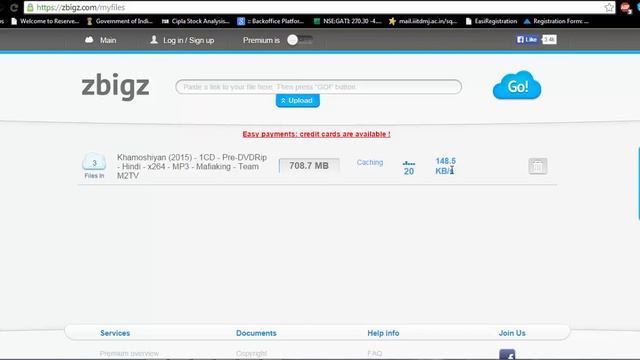The image size is (640, 360).
Task: Open the Registration Form bookmark
Action: [556, 21]
